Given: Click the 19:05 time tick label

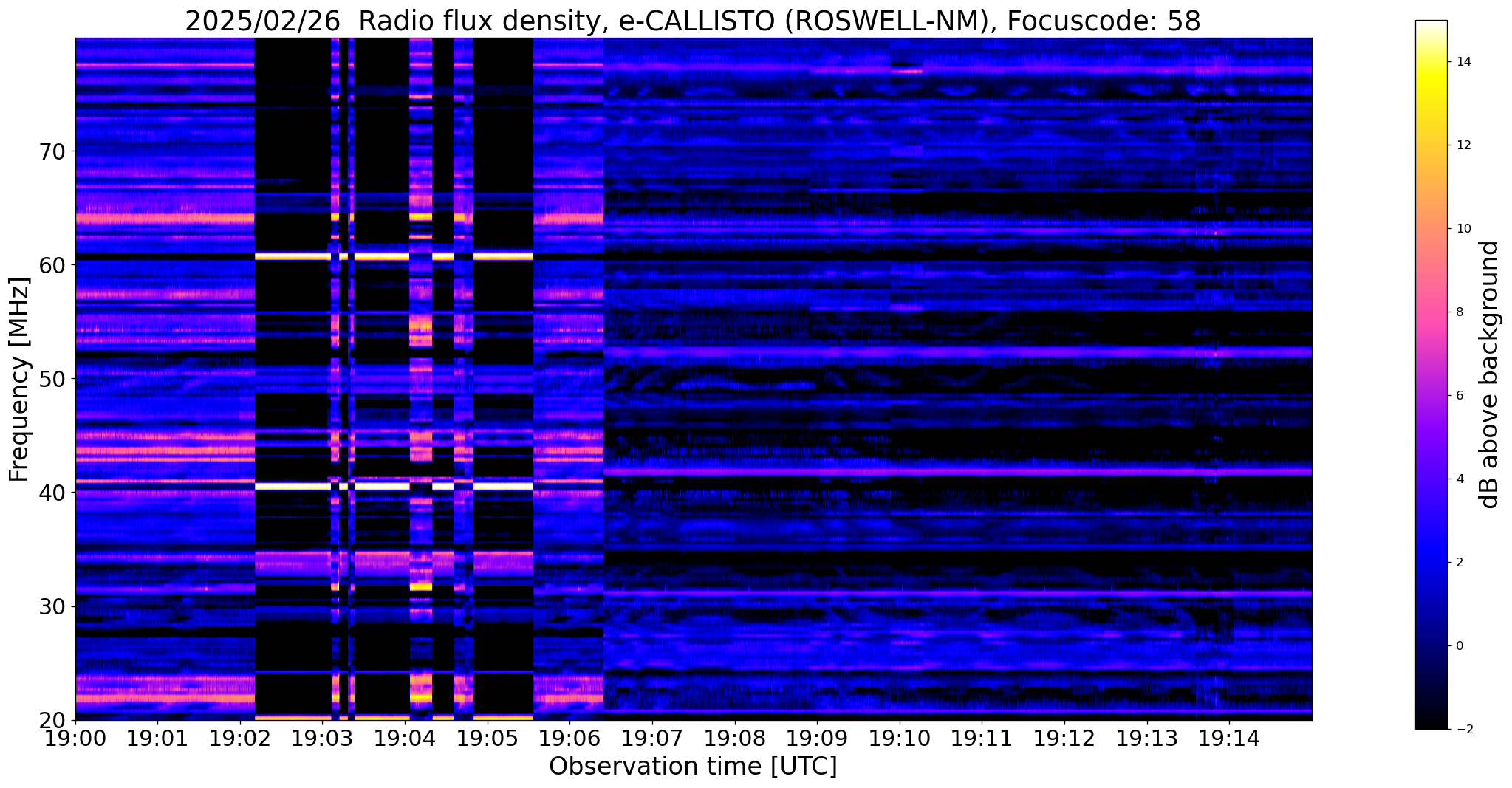Looking at the screenshot, I should 488,737.
